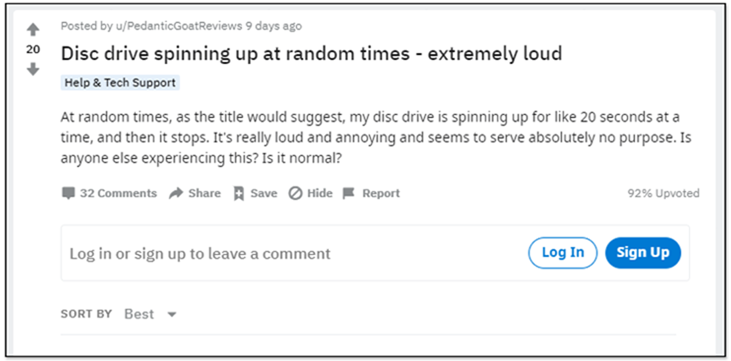Click the Save text label
The width and height of the screenshot is (731, 361).
pos(264,193)
